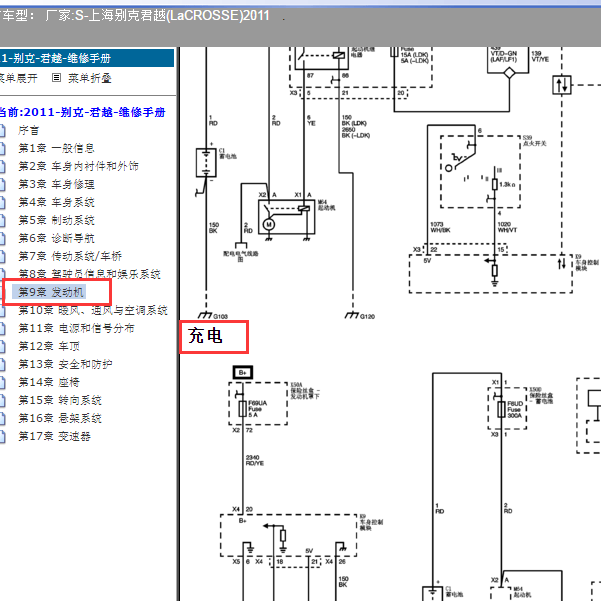The image size is (601, 601).
Task: Click the collapse icon beside 菜单折叠
Action: pyautogui.click(x=56, y=78)
